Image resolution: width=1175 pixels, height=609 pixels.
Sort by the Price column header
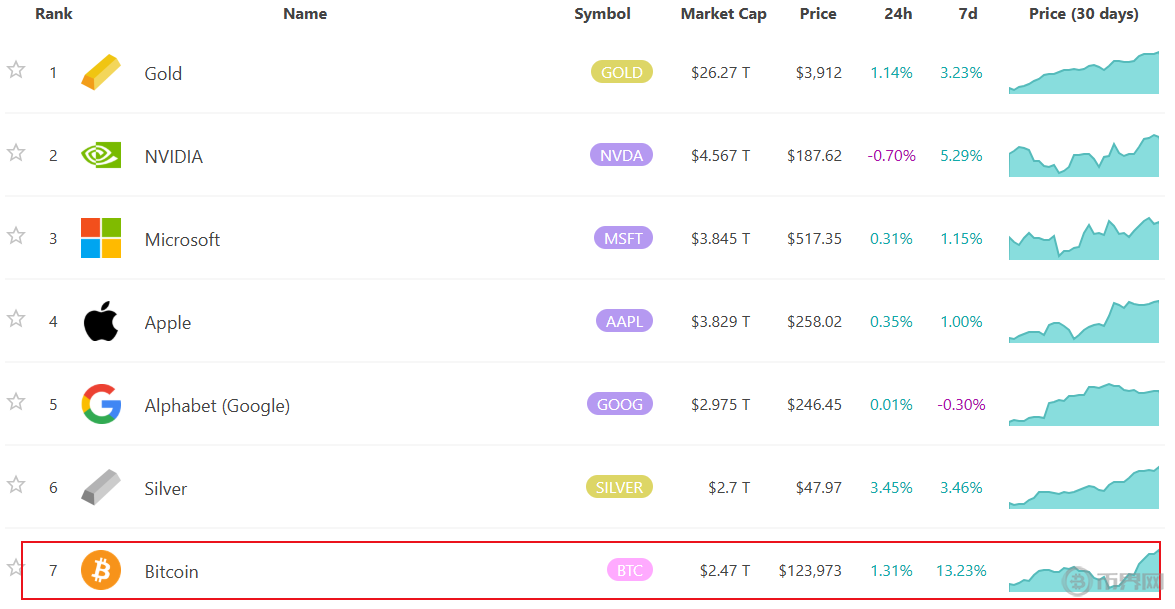(818, 14)
